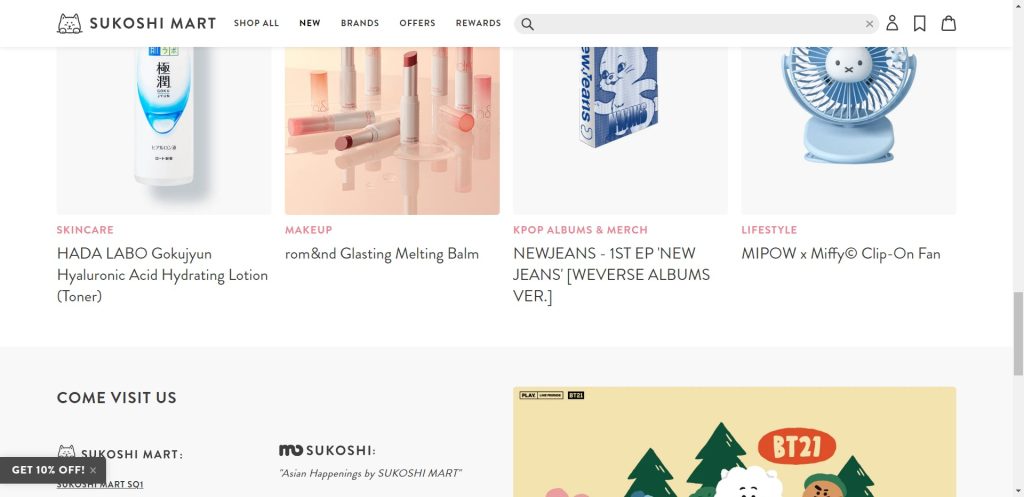
Task: Clear the search field with X icon
Action: click(869, 24)
